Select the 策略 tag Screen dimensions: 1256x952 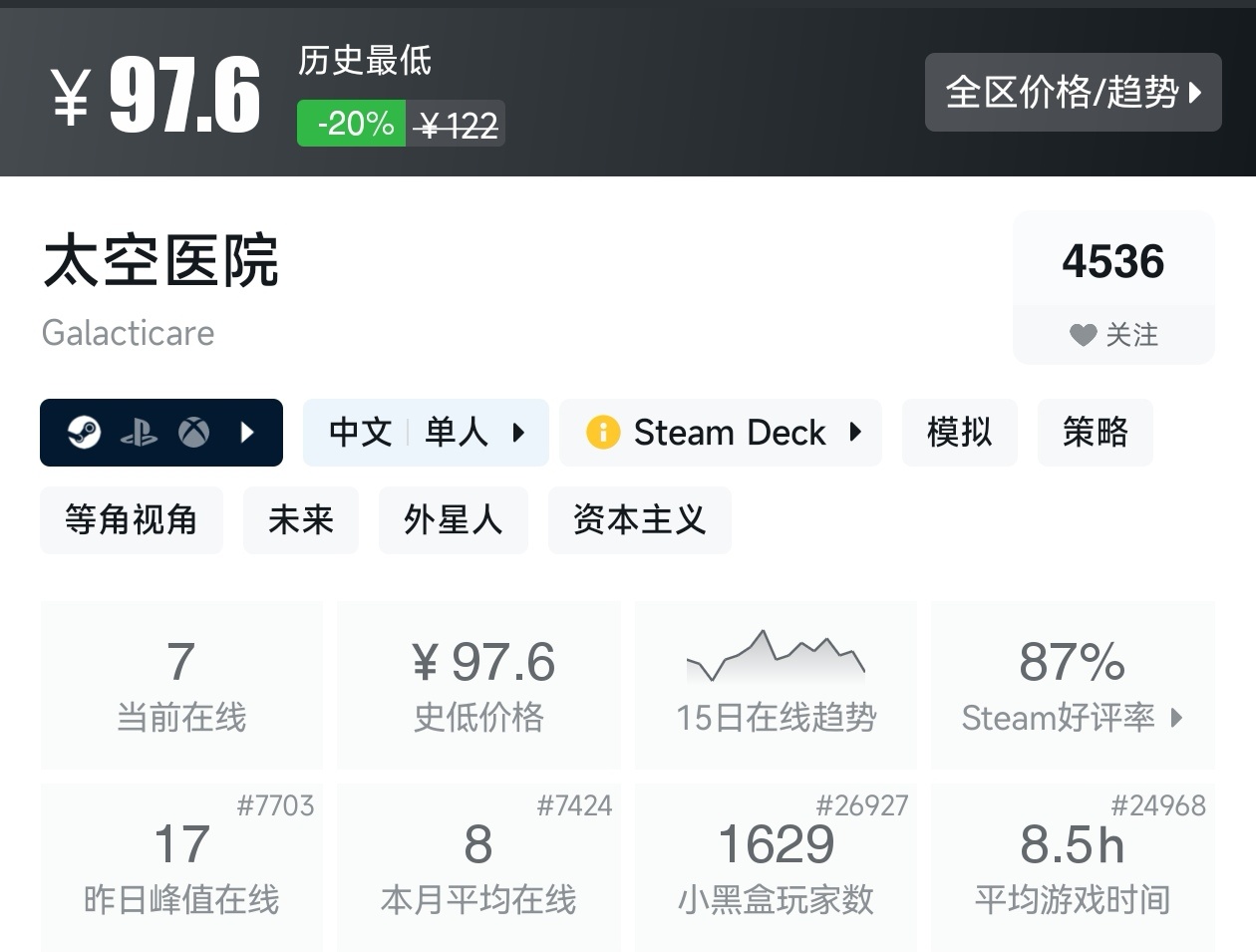tap(1095, 433)
